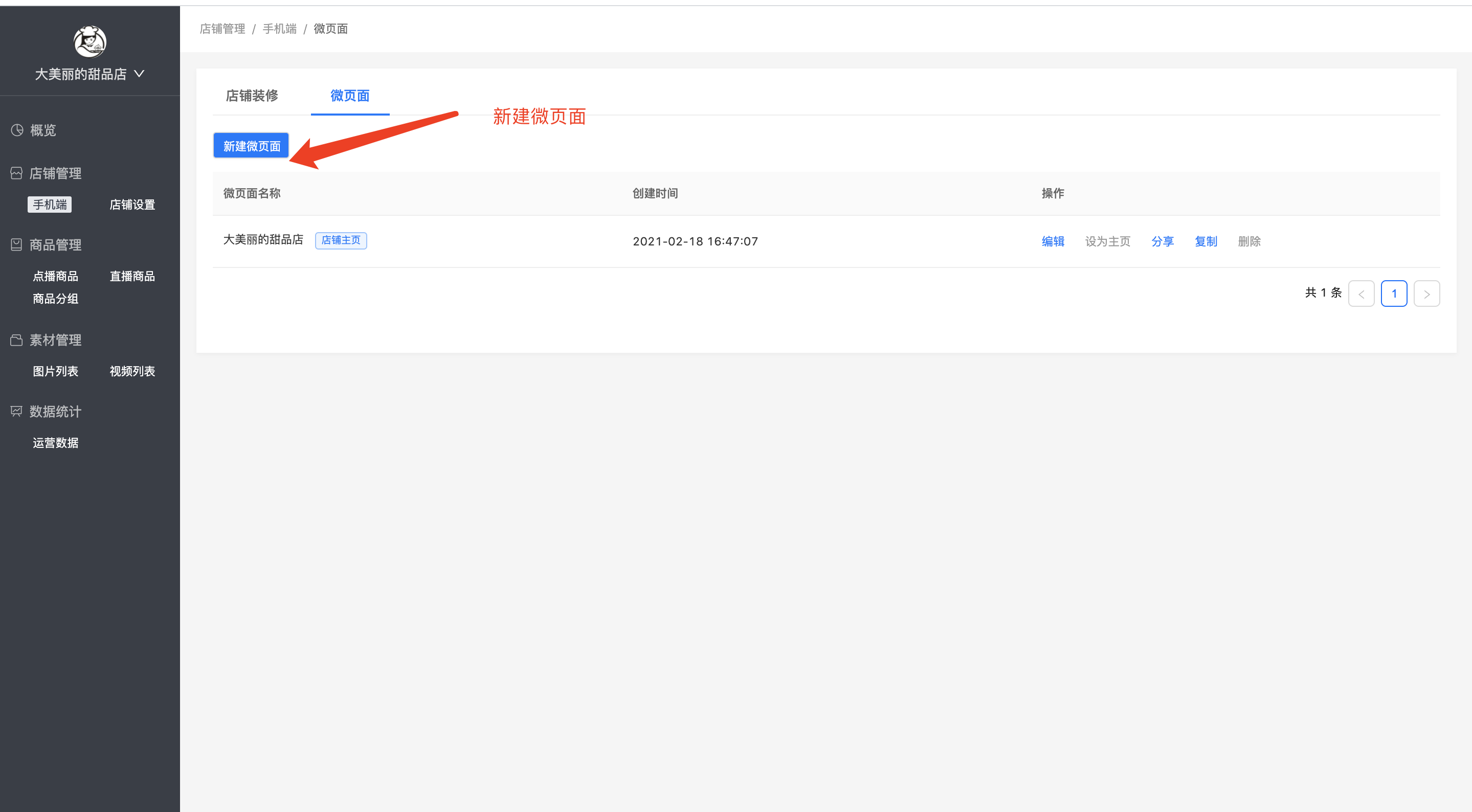Click the 店铺管理 shop icon
Viewport: 1472px width, 812px height.
tap(16, 173)
